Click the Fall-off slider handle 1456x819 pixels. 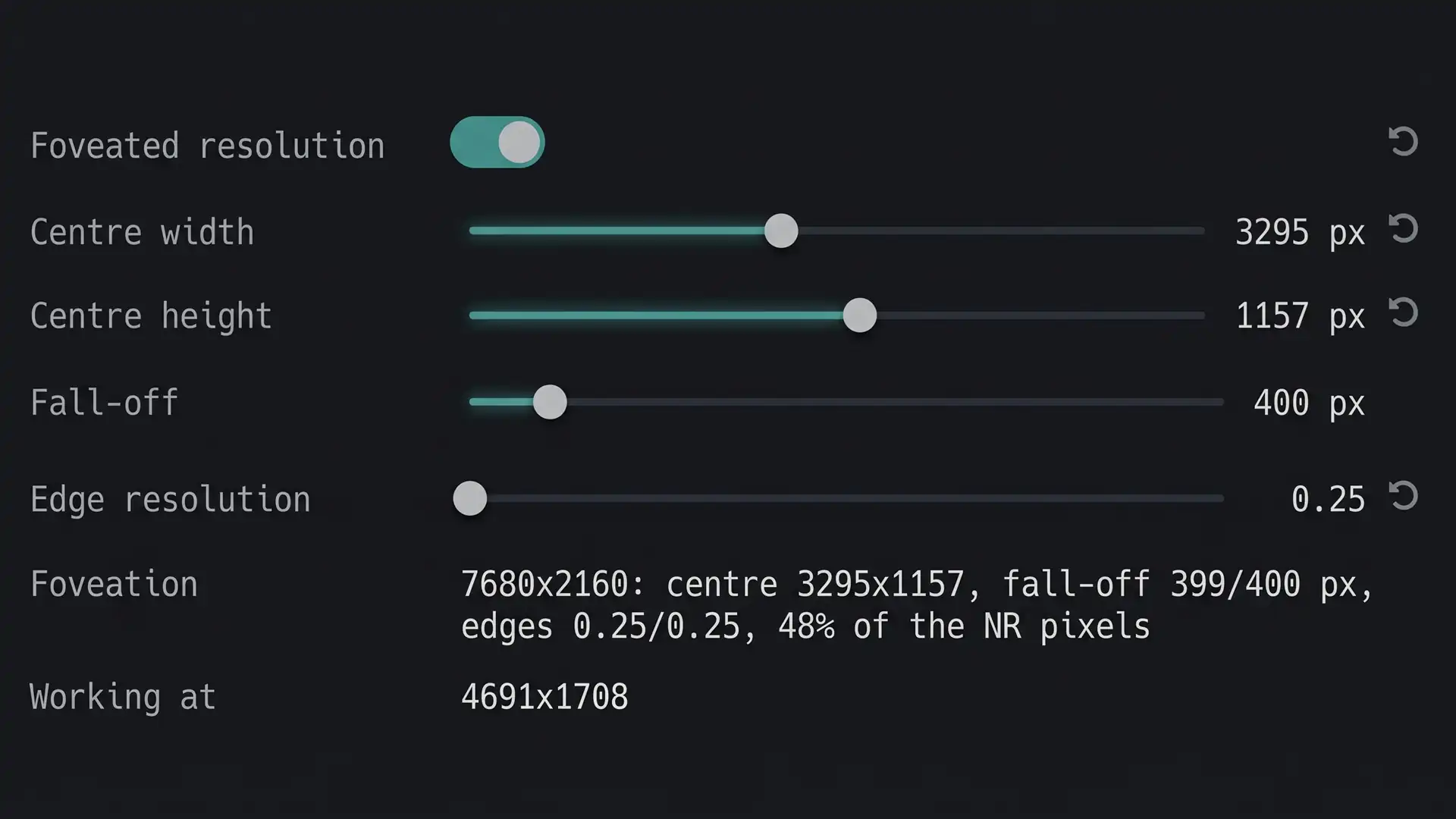tap(550, 402)
